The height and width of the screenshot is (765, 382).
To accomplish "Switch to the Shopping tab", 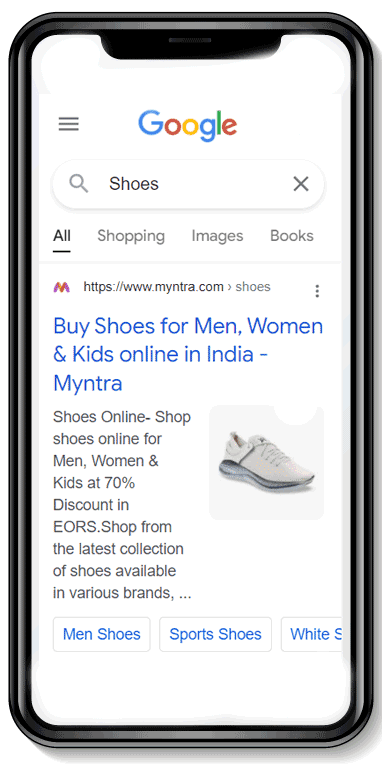I will [131, 236].
